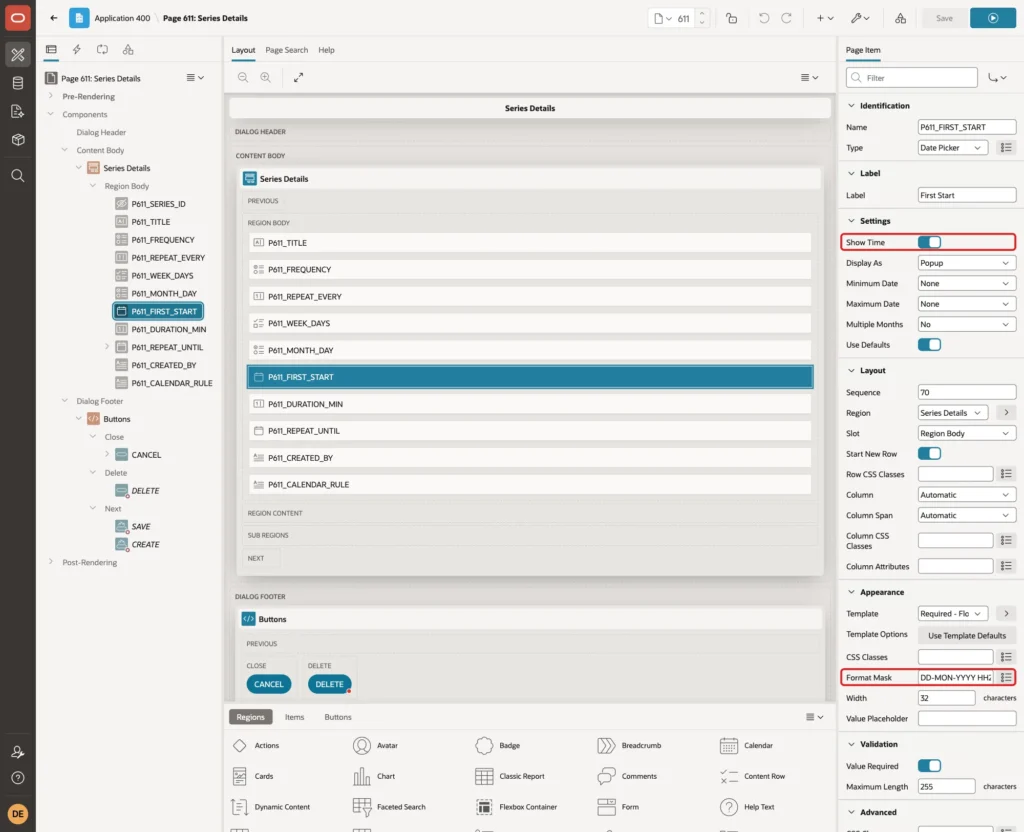Image resolution: width=1024 pixels, height=832 pixels.
Task: Open SQL Workshop from the left sidebar
Action: [x=18, y=83]
